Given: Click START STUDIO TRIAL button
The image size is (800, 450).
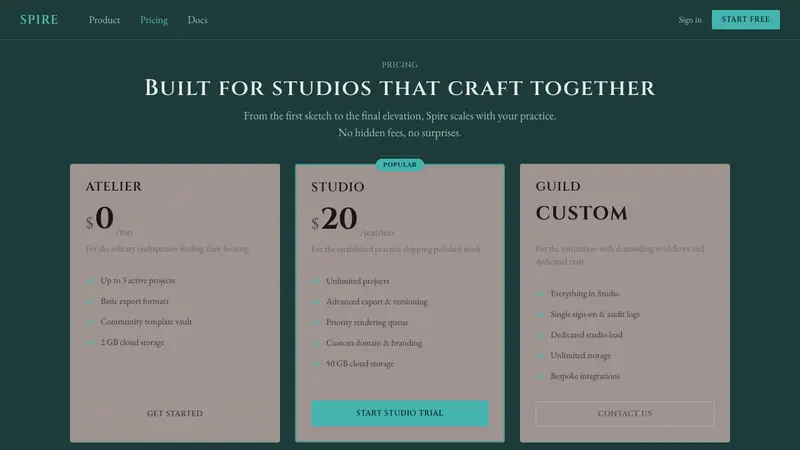Looking at the screenshot, I should pyautogui.click(x=399, y=413).
